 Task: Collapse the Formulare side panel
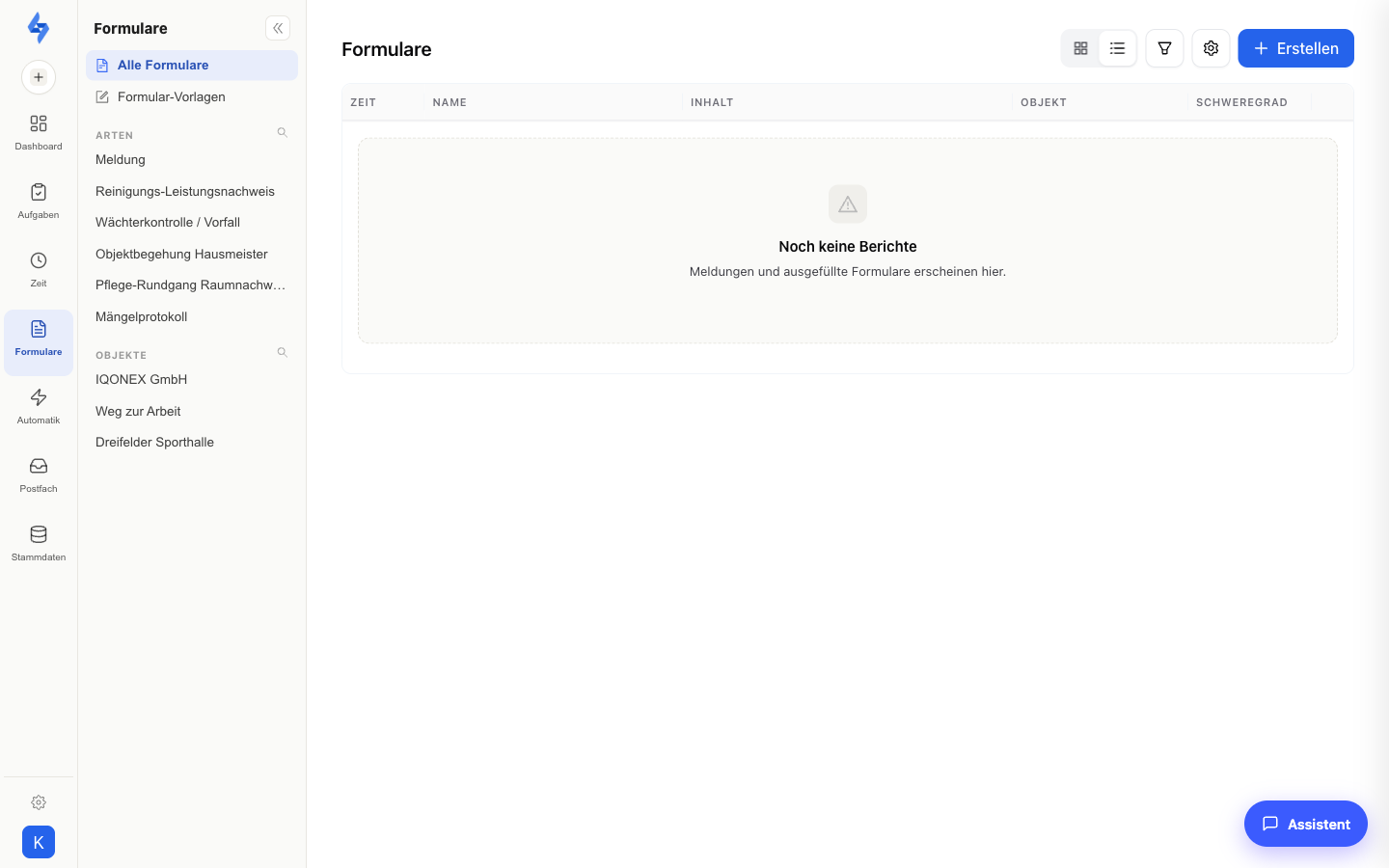(x=278, y=28)
